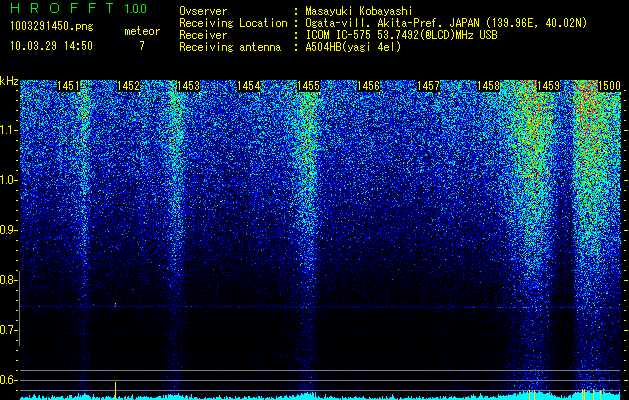Click the ICOM IC-575 receiver value

tap(401, 35)
